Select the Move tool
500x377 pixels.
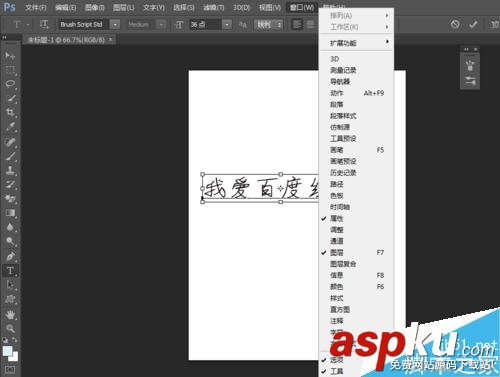pyautogui.click(x=10, y=55)
